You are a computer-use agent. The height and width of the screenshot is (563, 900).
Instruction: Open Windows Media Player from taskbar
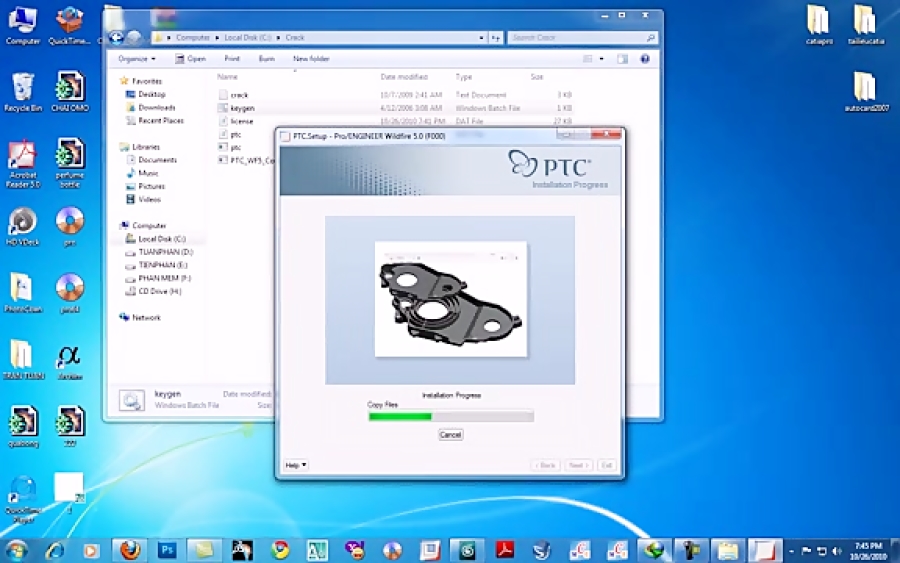(90, 551)
